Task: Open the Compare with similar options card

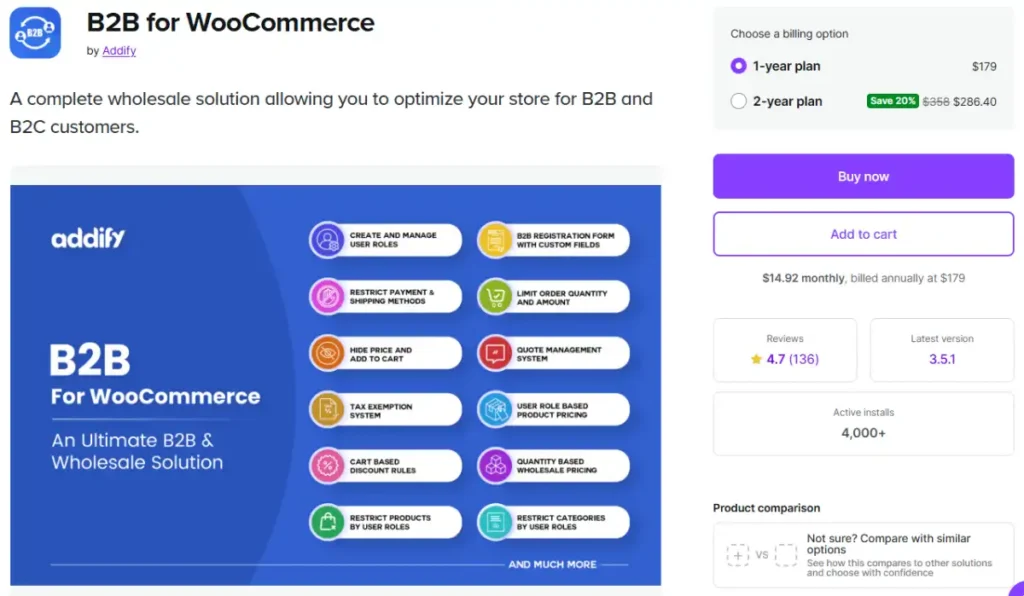Action: 863,555
